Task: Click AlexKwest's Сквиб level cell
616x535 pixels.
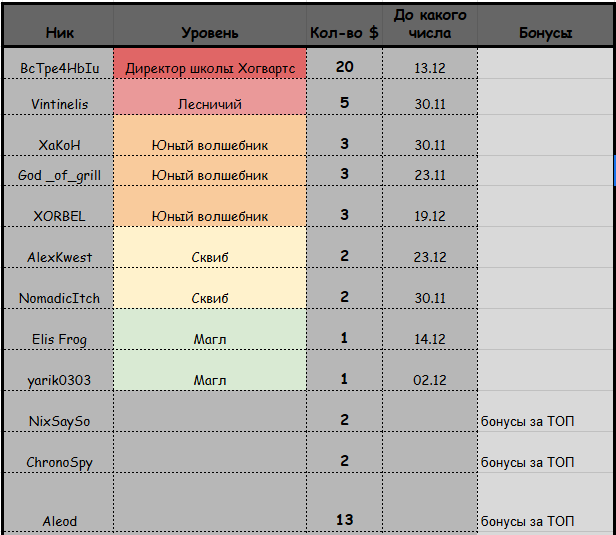Action: click(210, 247)
